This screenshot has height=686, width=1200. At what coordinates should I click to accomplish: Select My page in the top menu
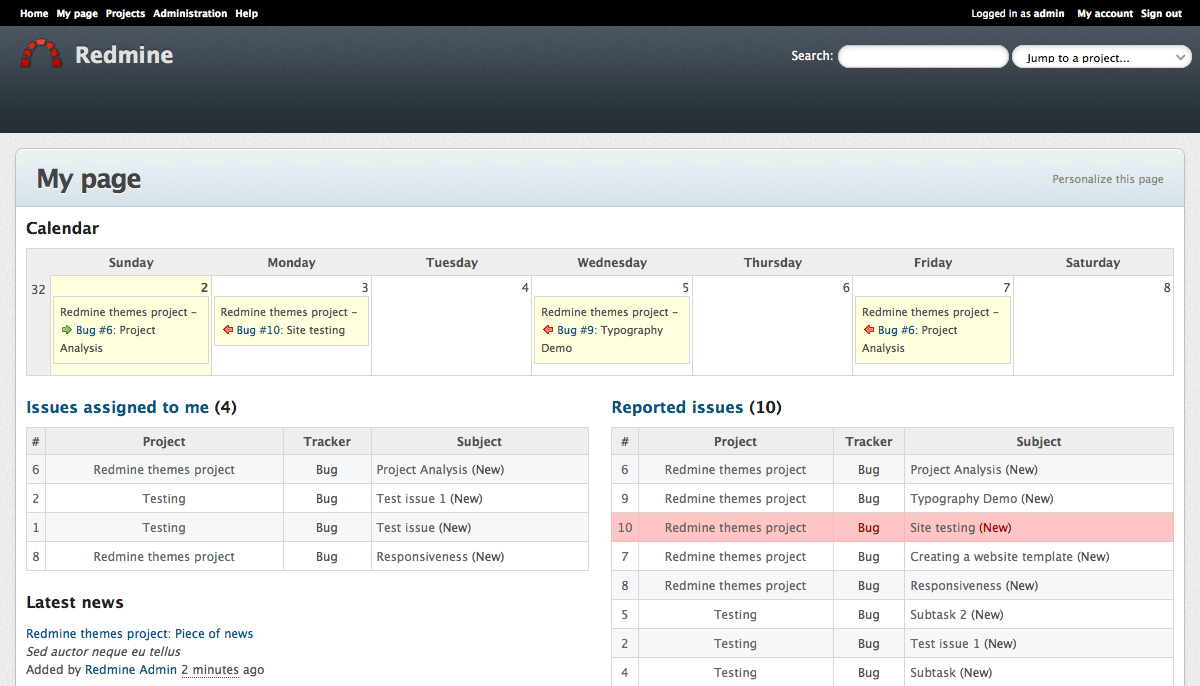tap(77, 13)
